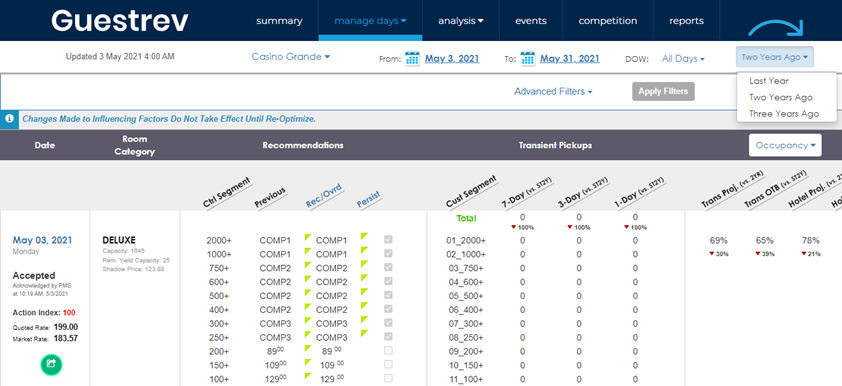Click the Accepted status text
Screen dimensions: 842x386
(34, 275)
